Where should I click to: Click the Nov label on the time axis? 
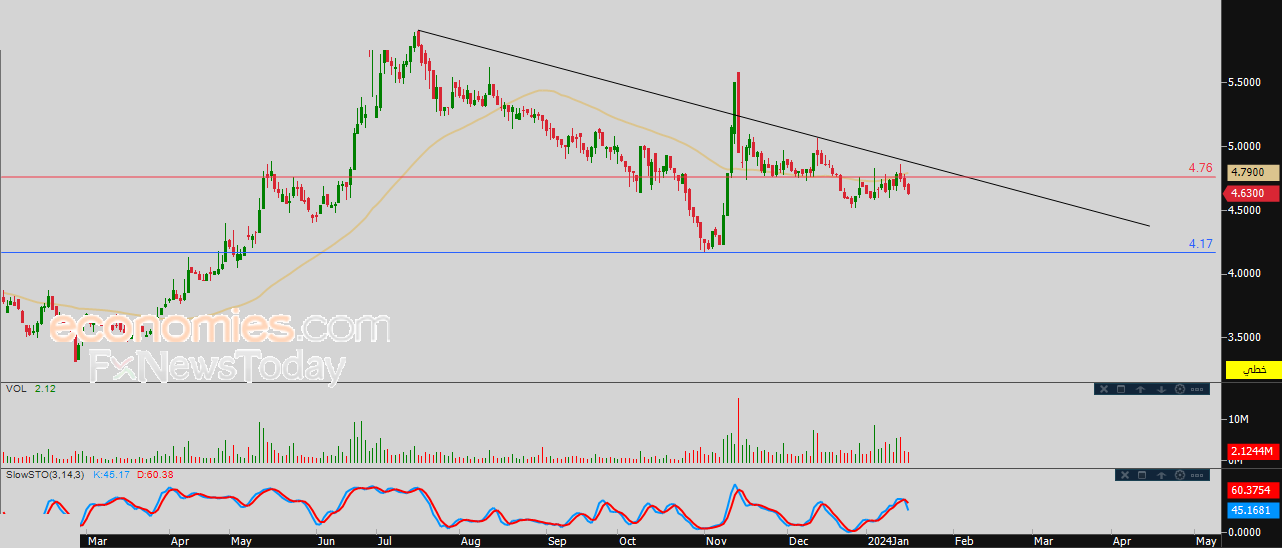(717, 541)
